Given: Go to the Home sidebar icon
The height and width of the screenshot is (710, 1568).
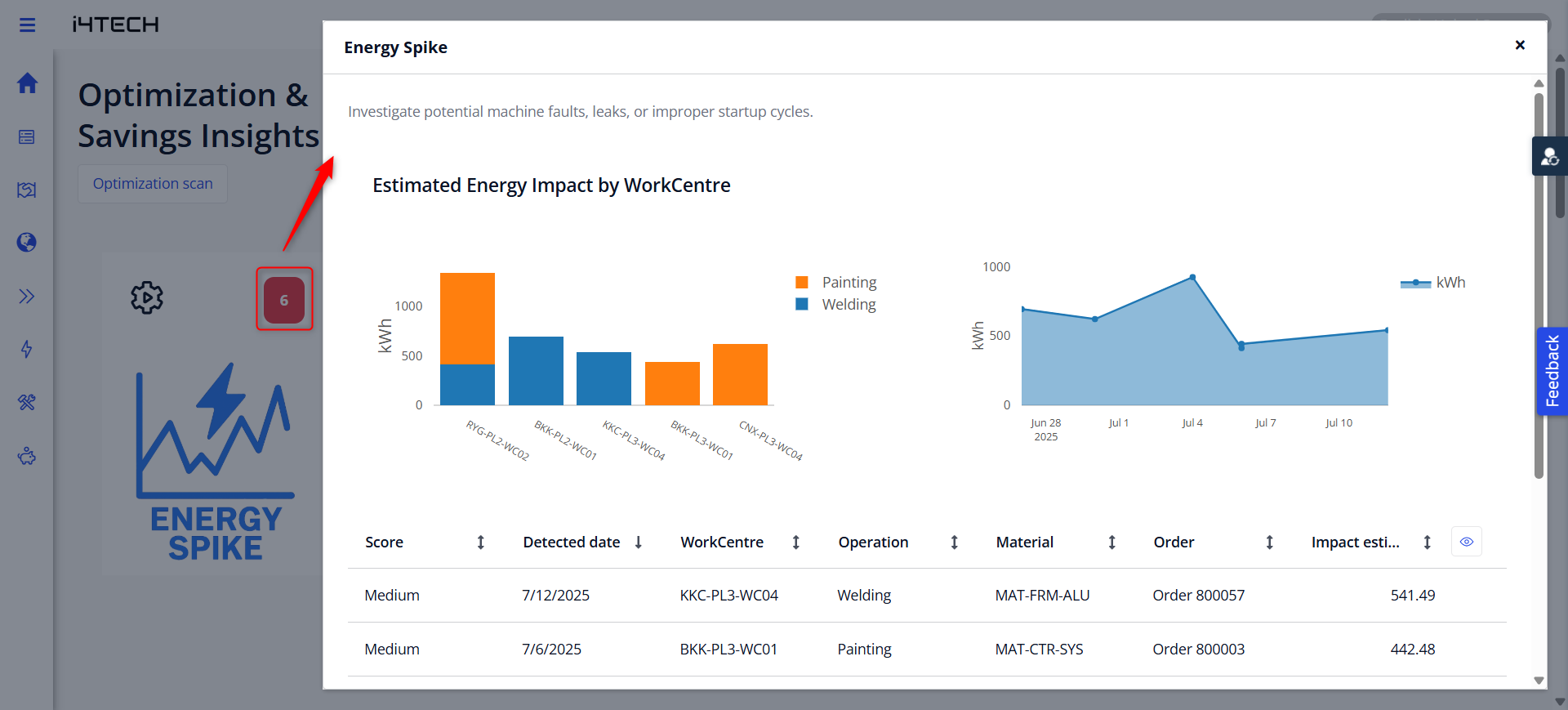Looking at the screenshot, I should [27, 83].
